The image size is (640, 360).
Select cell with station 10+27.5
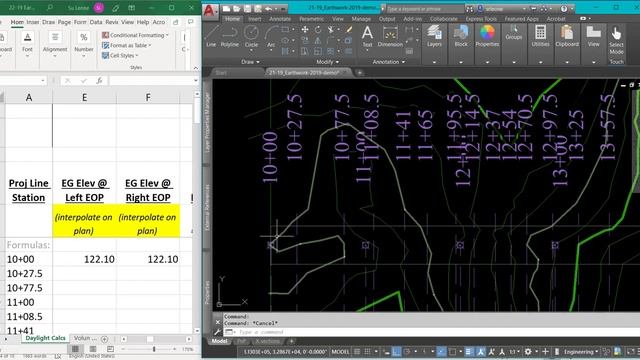(29, 273)
